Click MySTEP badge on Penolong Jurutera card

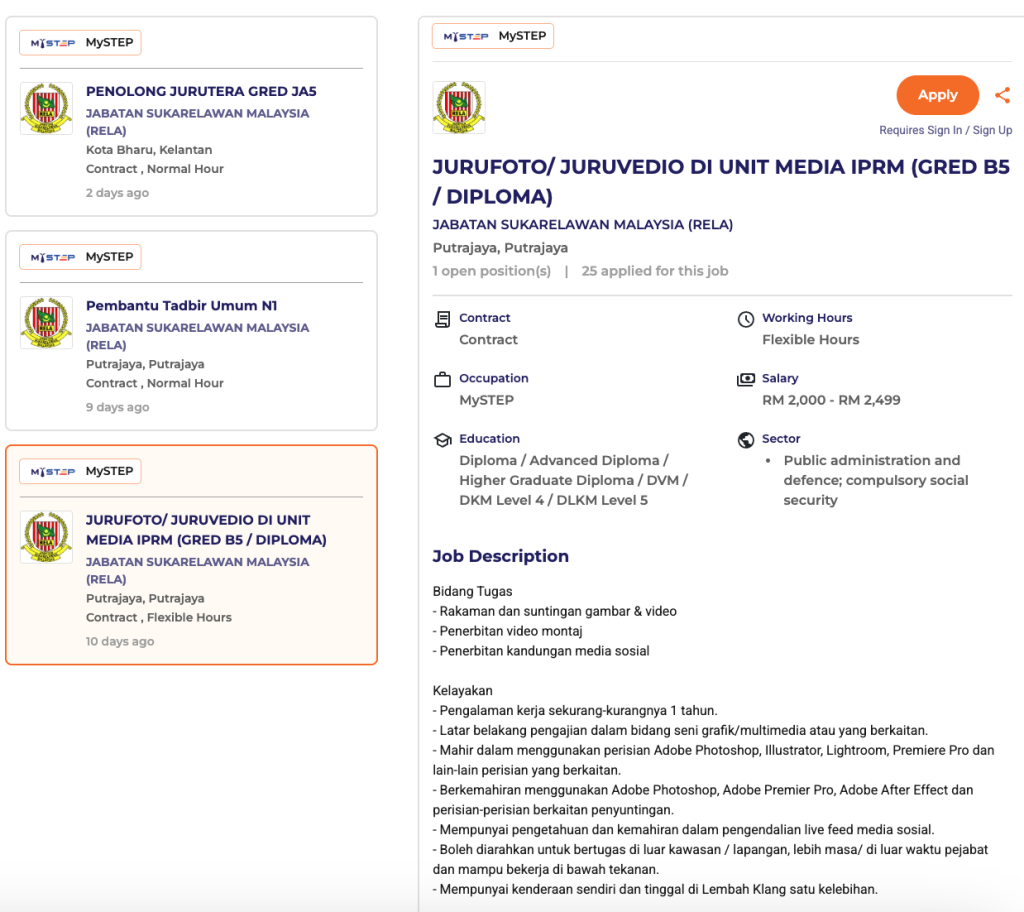pos(80,42)
